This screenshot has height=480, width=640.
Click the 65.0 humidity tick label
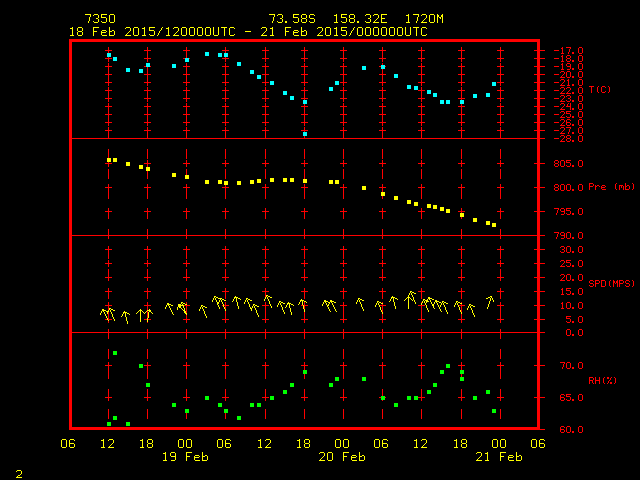pos(571,398)
